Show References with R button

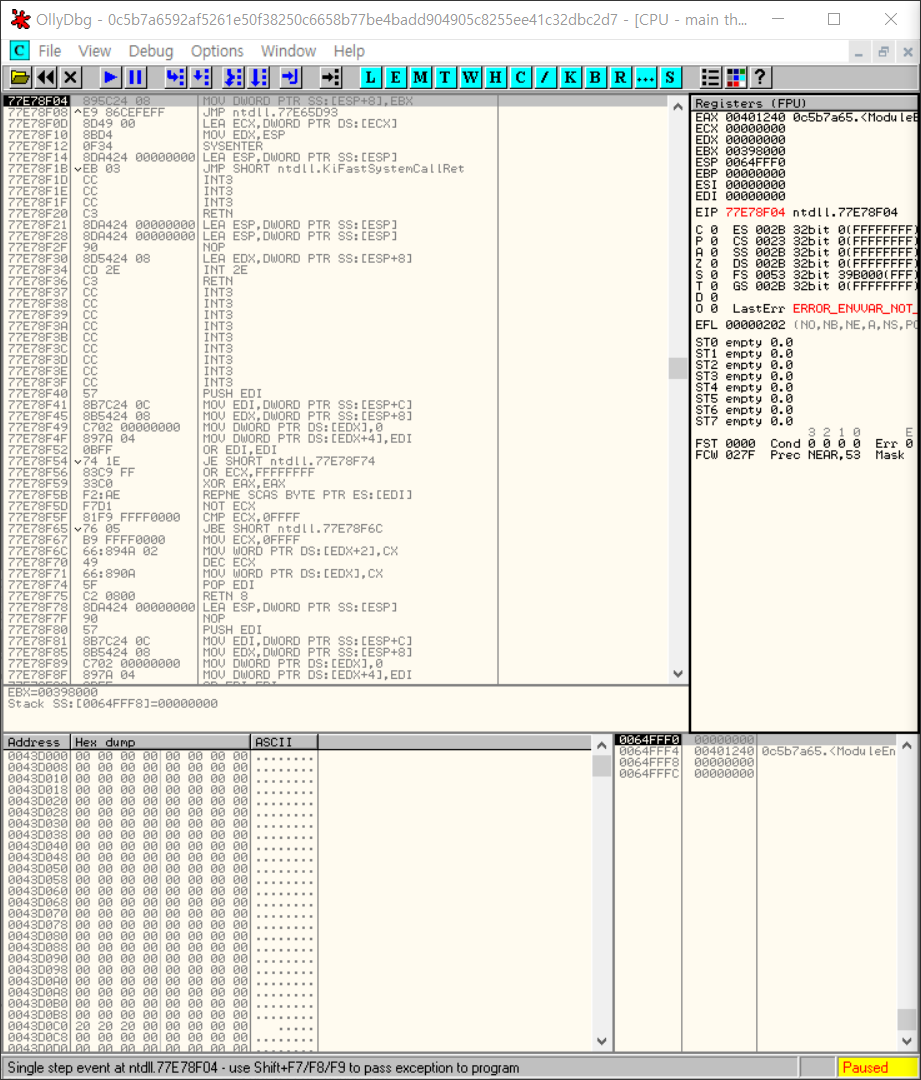click(620, 77)
